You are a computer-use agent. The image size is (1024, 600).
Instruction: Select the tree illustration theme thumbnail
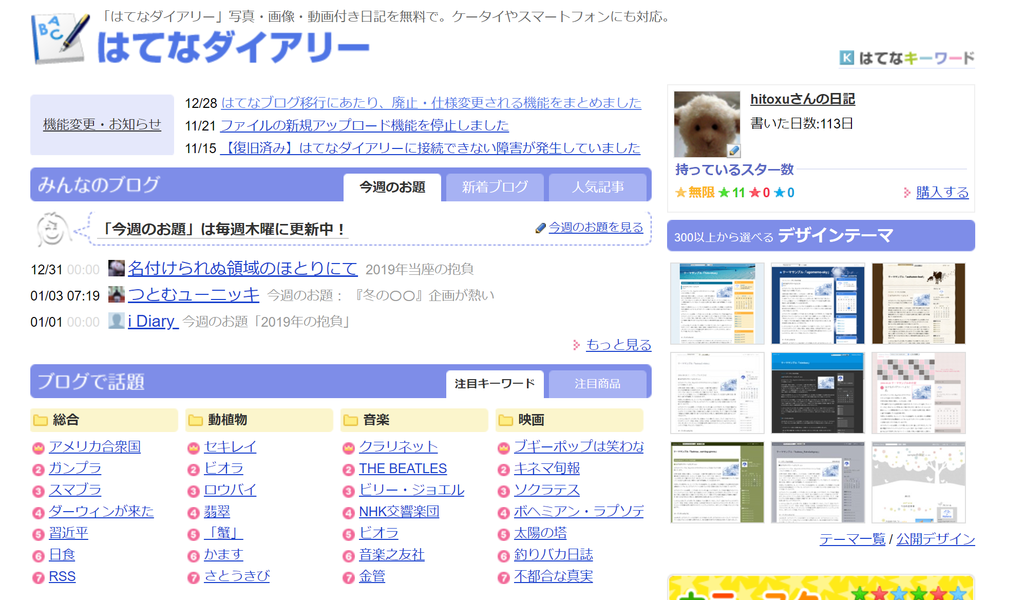[918, 482]
